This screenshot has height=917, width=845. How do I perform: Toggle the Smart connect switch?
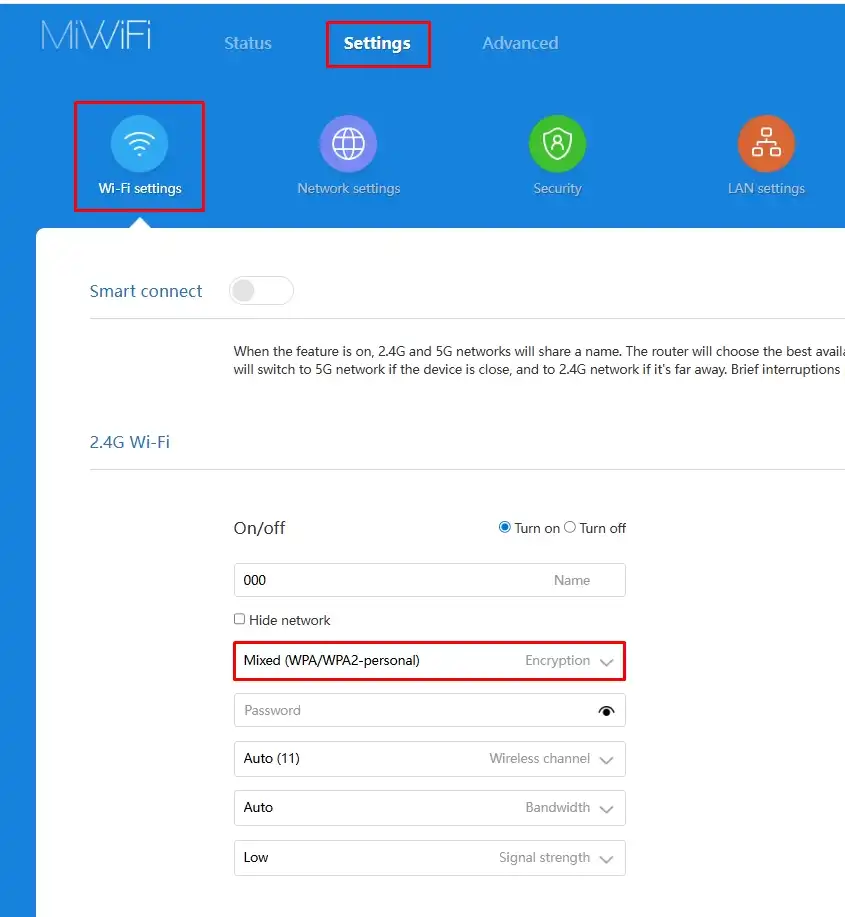tap(261, 291)
